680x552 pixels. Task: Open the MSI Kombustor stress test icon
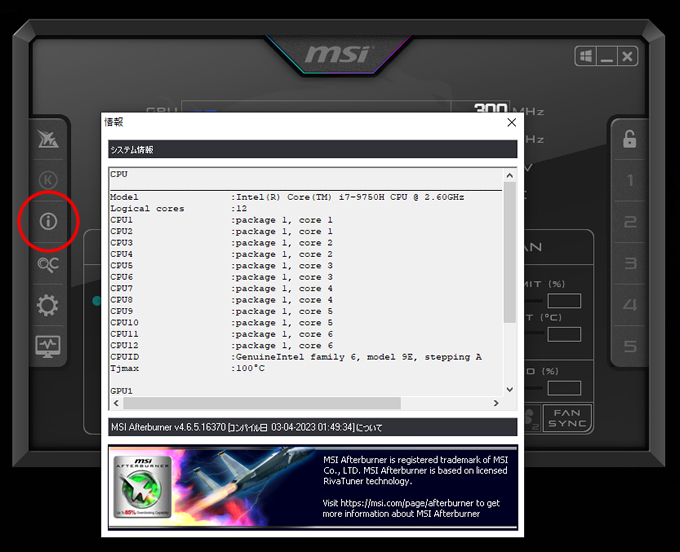pyautogui.click(x=48, y=180)
